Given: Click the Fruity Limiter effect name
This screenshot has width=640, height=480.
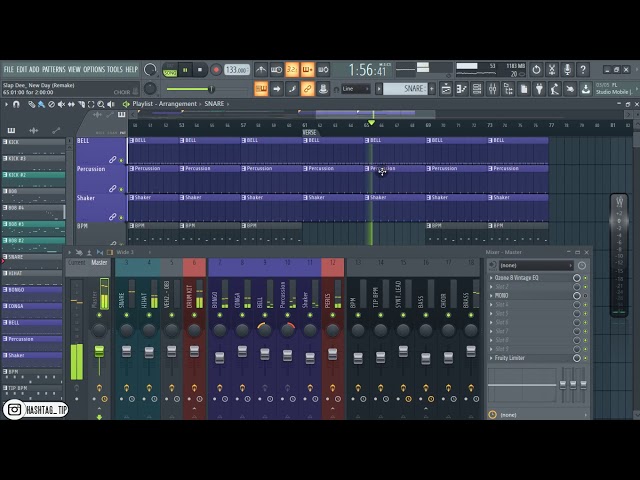Looking at the screenshot, I should tap(509, 358).
